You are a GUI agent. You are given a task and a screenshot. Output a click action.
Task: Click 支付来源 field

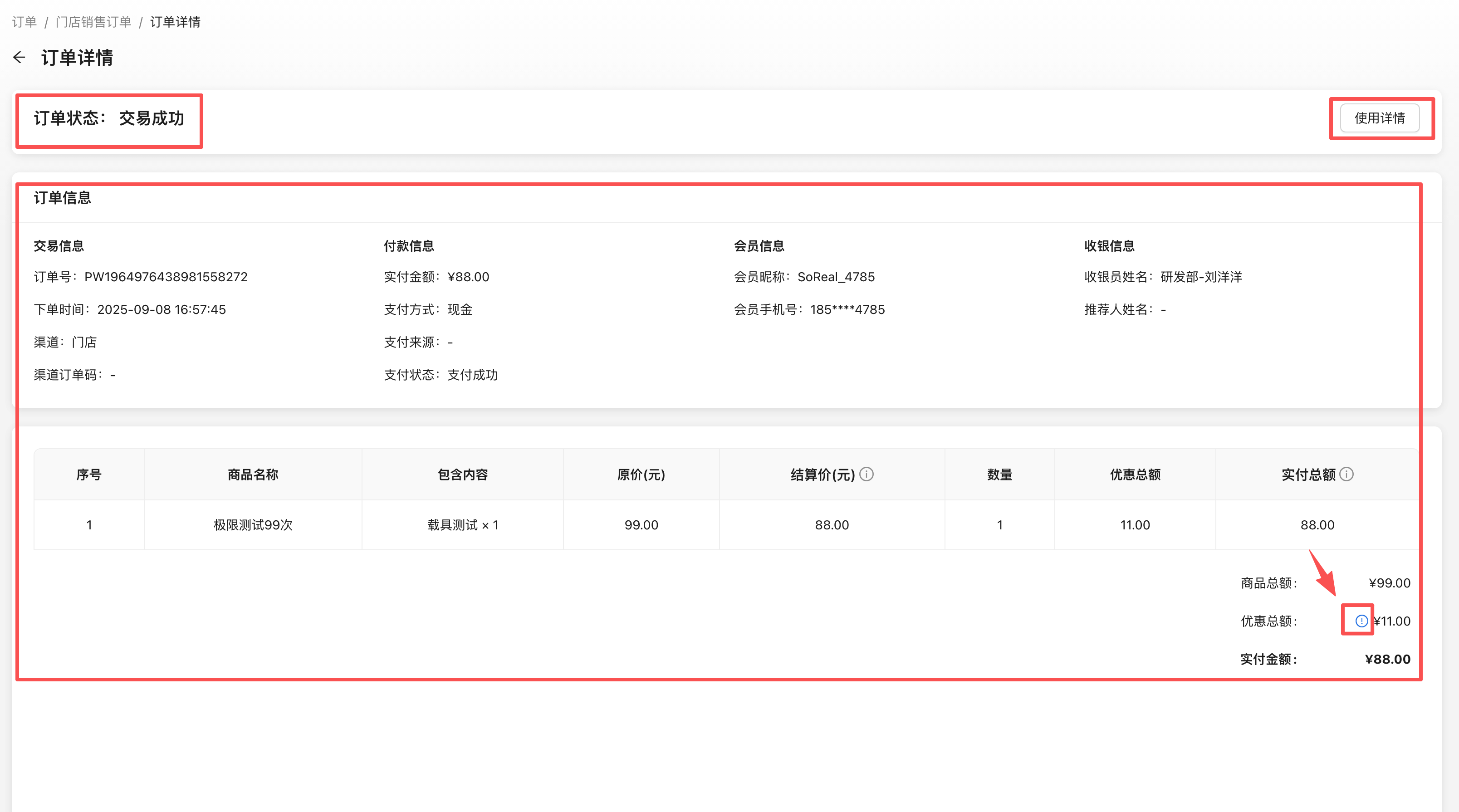[x=418, y=342]
